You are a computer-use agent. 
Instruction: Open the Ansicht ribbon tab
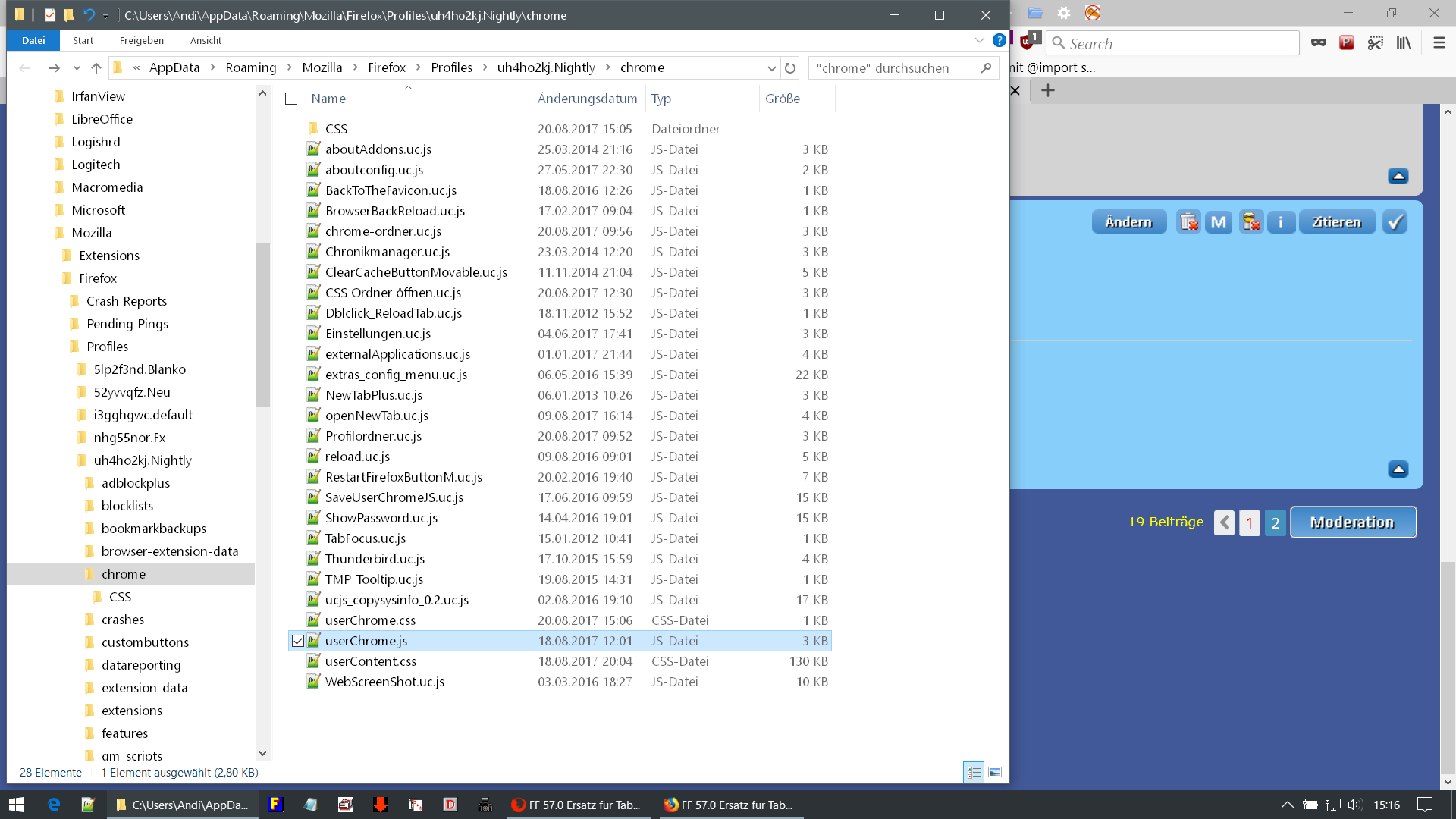(206, 41)
